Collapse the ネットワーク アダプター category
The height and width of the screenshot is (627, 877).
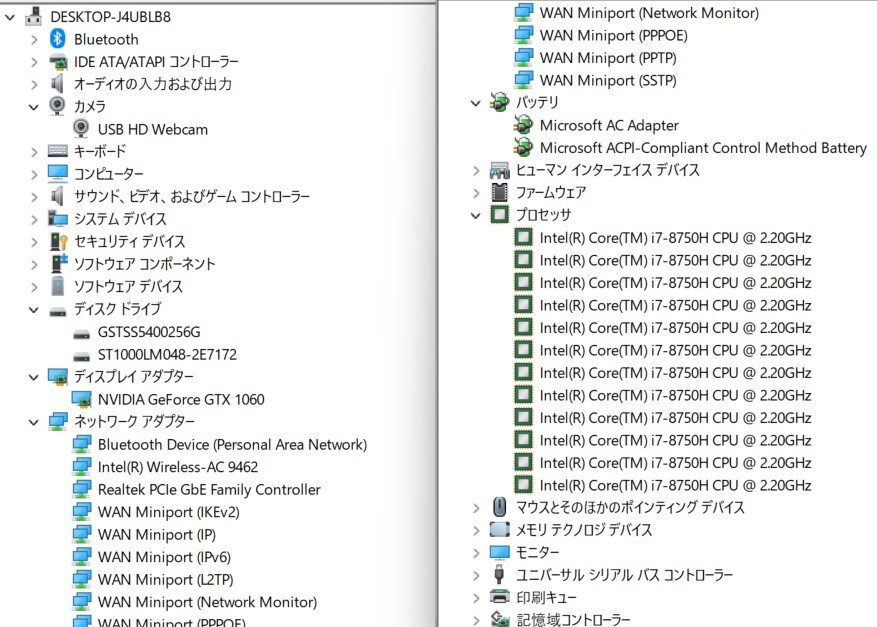click(34, 422)
